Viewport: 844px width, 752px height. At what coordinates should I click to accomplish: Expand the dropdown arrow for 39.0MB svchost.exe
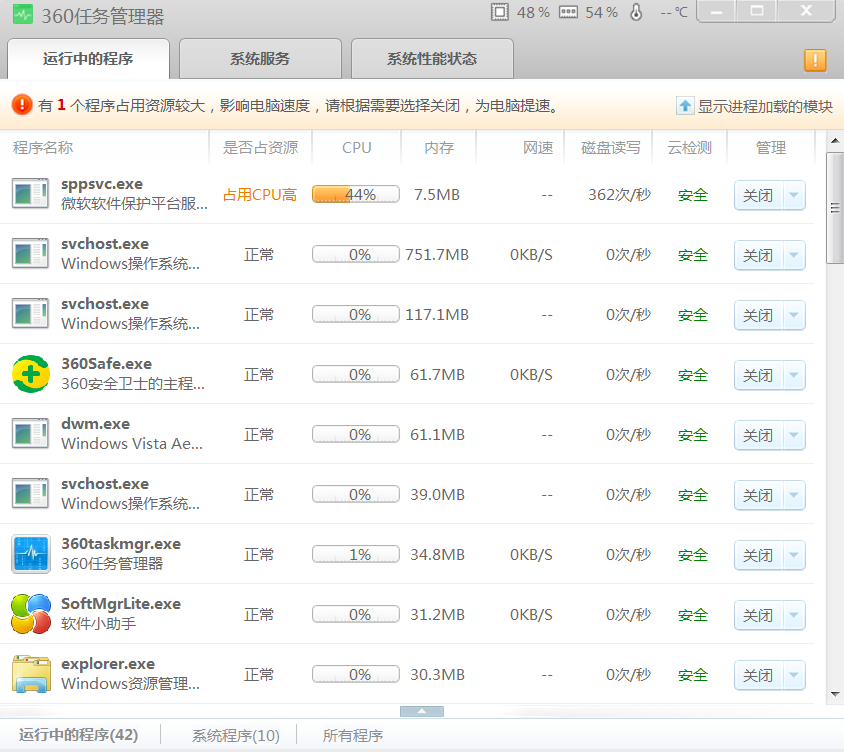(794, 495)
